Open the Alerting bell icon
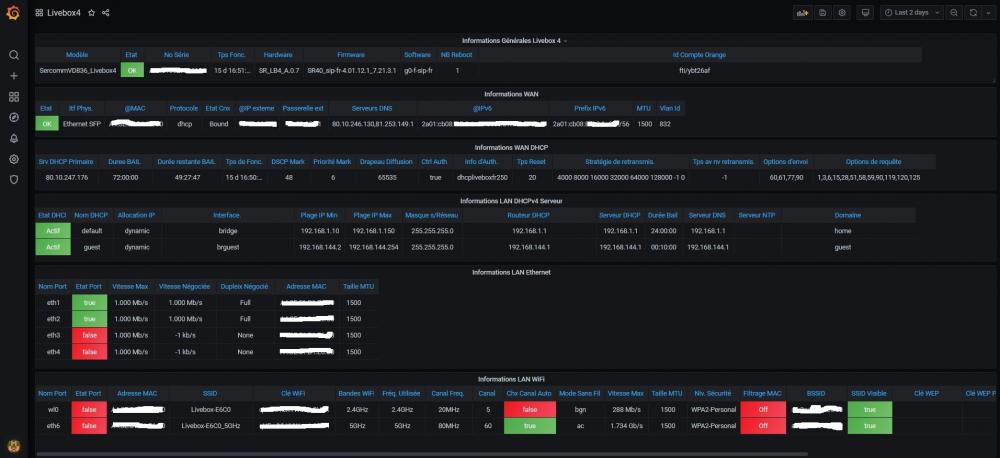Viewport: 1000px width, 458px height. 13,138
